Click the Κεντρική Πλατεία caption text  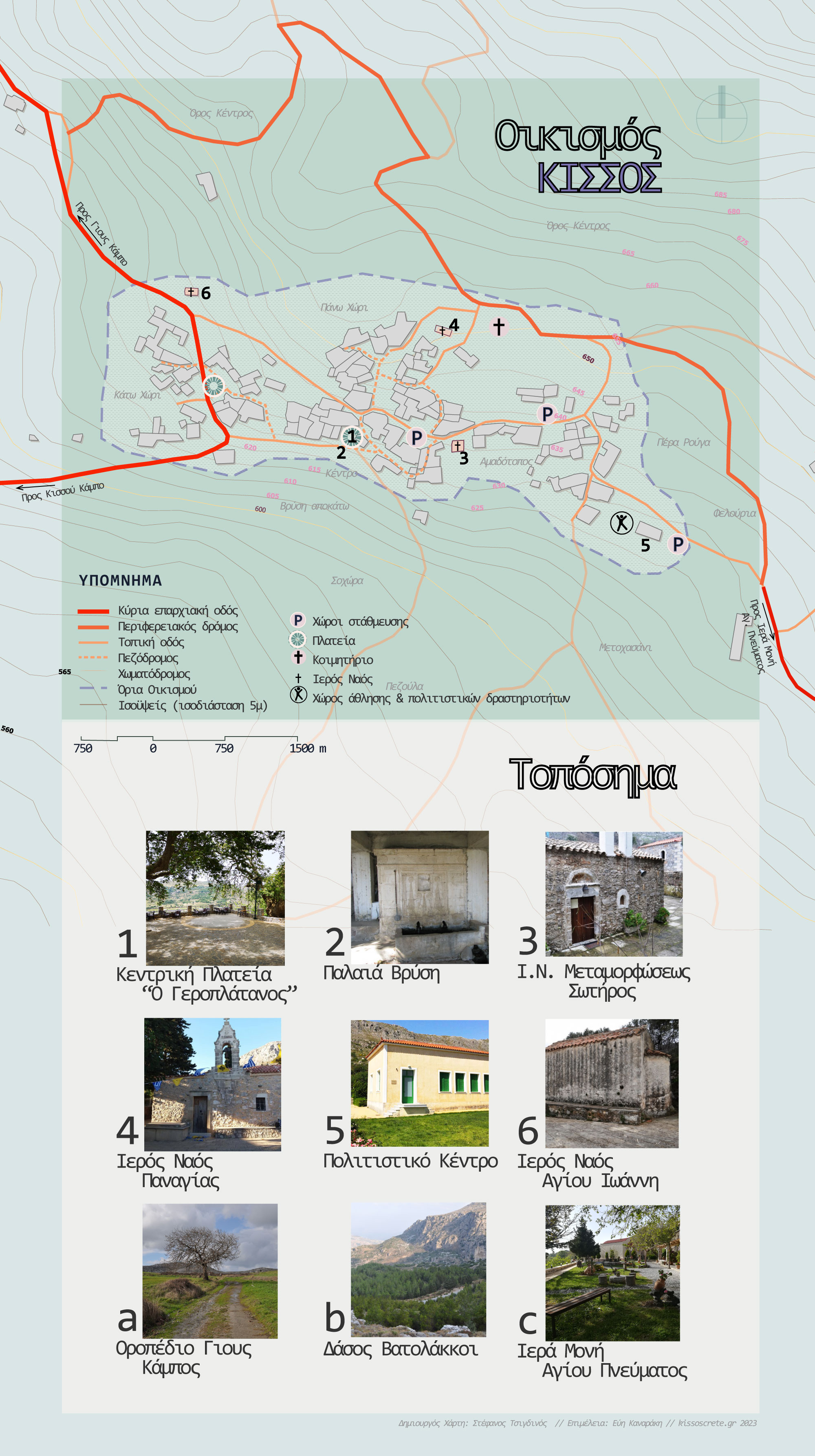[194, 975]
